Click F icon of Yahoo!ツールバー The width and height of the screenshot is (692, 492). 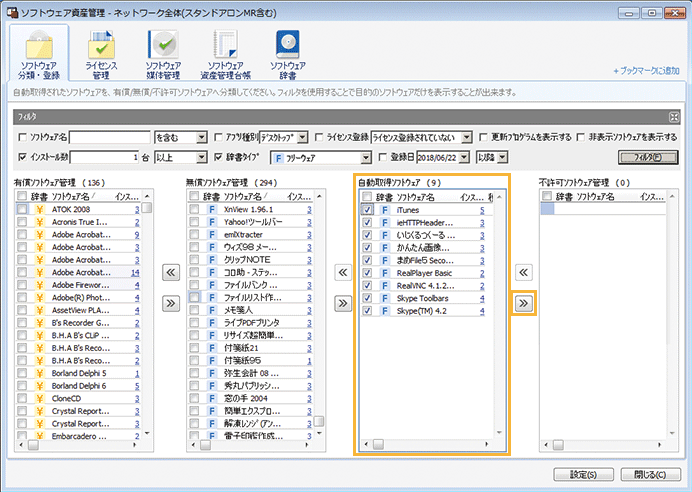click(x=212, y=222)
